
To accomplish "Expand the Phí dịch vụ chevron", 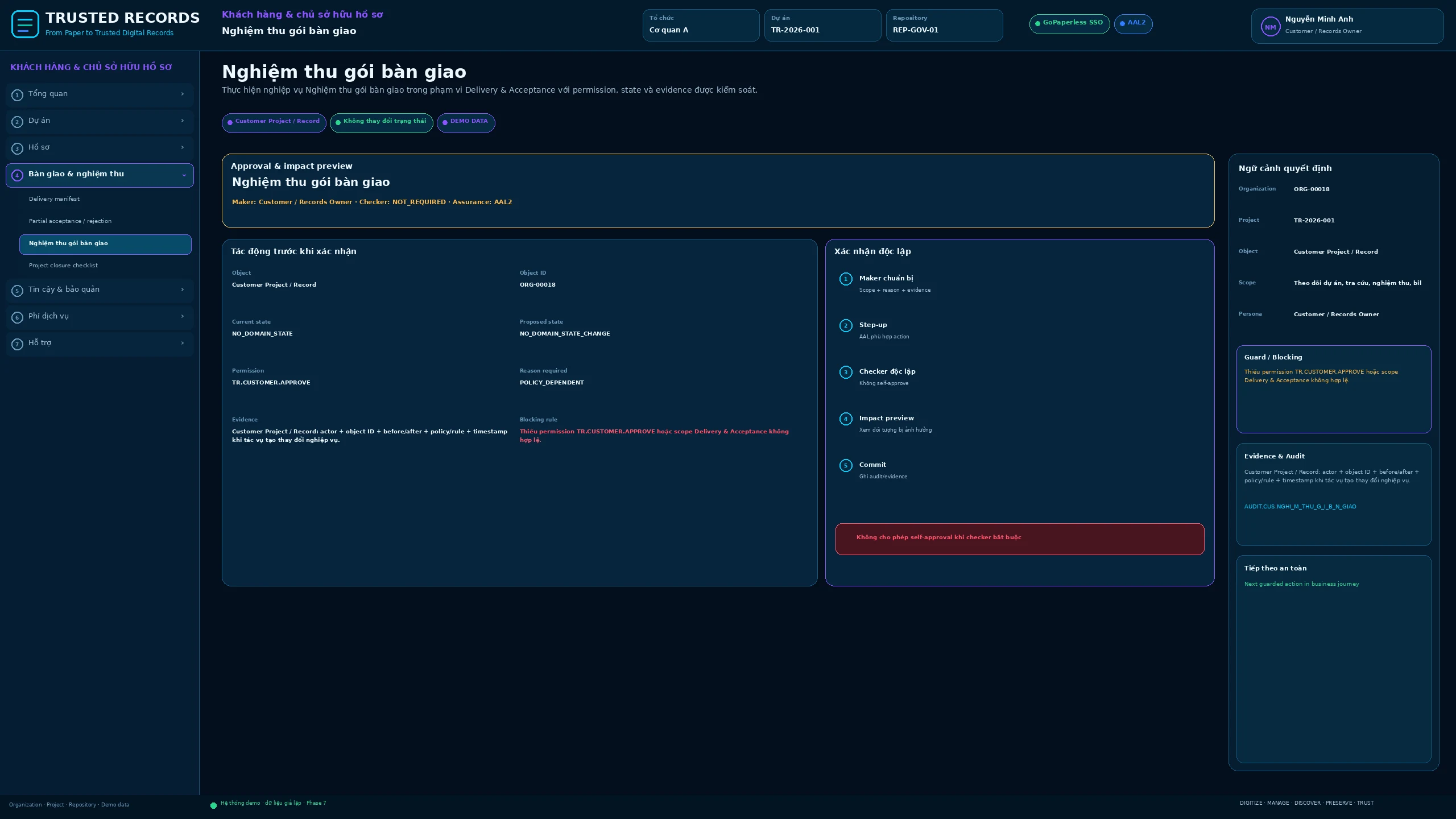I will 183,316.
